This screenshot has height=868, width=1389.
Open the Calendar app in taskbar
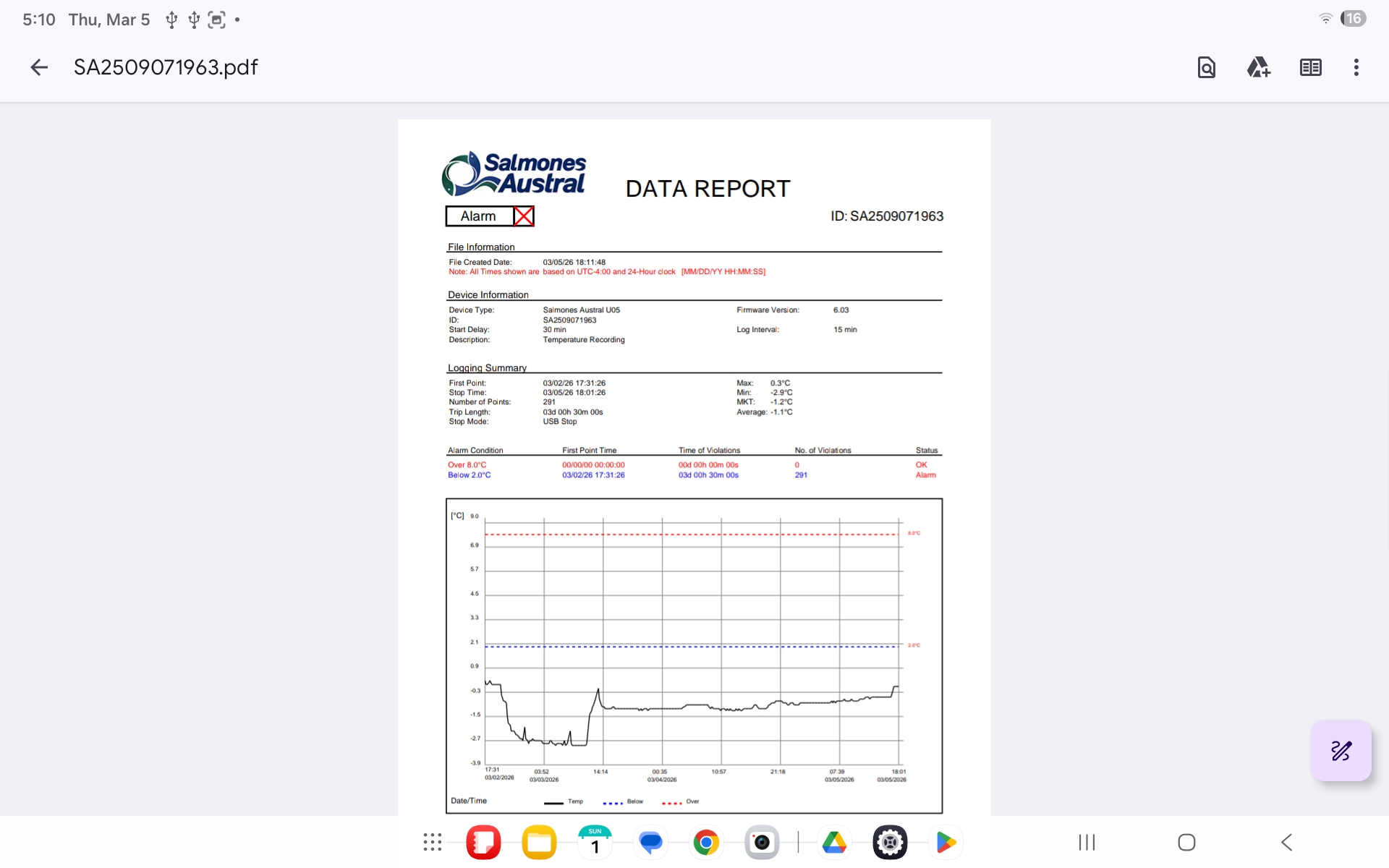click(x=595, y=842)
